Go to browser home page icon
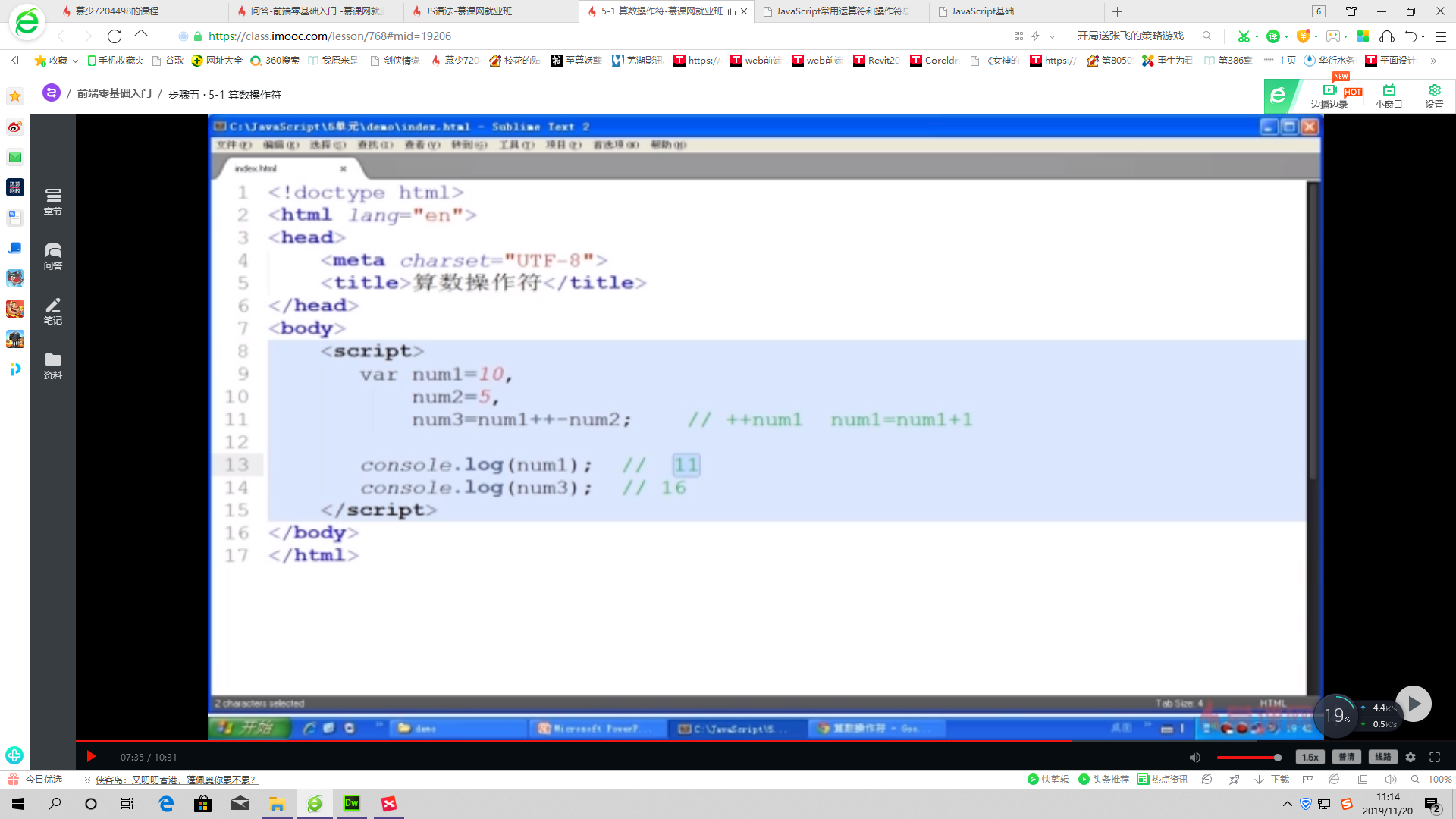 141,36
